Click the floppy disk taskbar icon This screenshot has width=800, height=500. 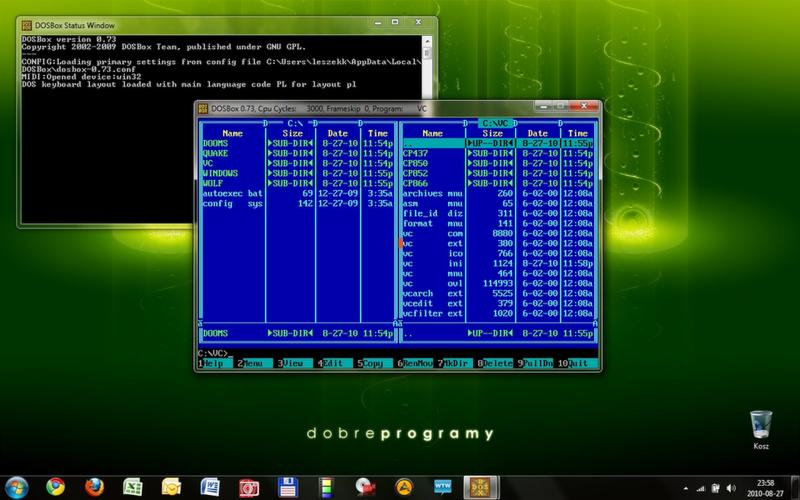click(x=288, y=487)
